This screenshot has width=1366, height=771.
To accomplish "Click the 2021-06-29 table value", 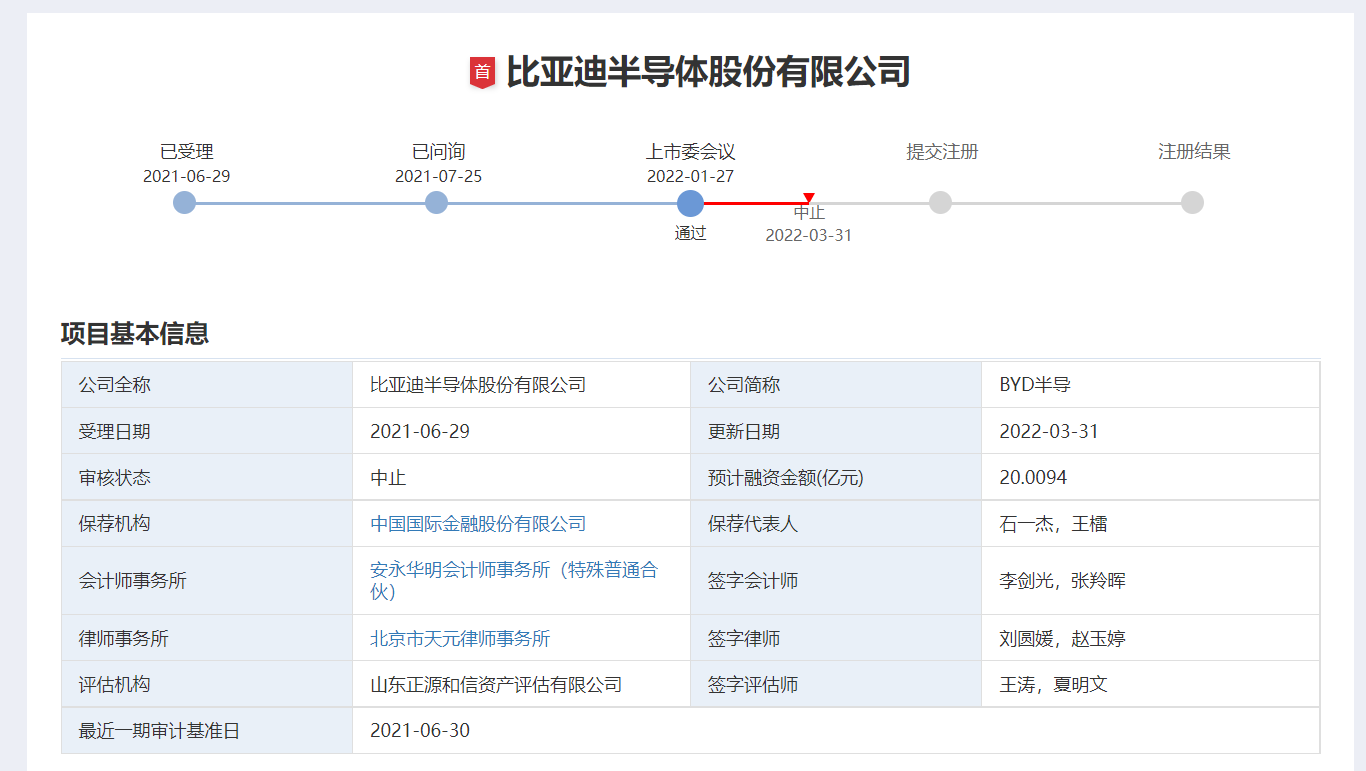I will (x=420, y=432).
